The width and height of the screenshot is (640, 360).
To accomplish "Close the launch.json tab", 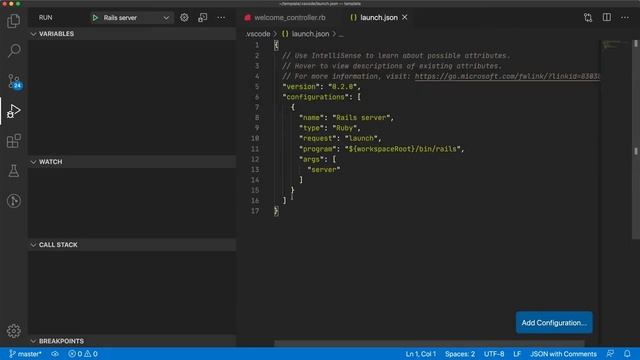I will [404, 18].
